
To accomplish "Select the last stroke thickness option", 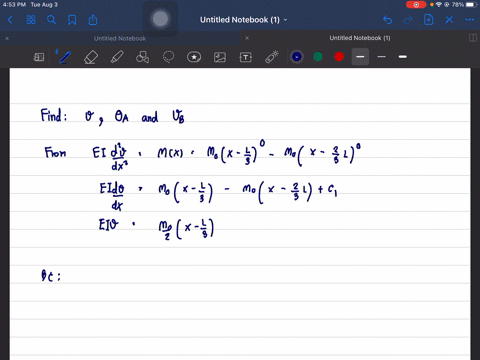I will coord(403,57).
